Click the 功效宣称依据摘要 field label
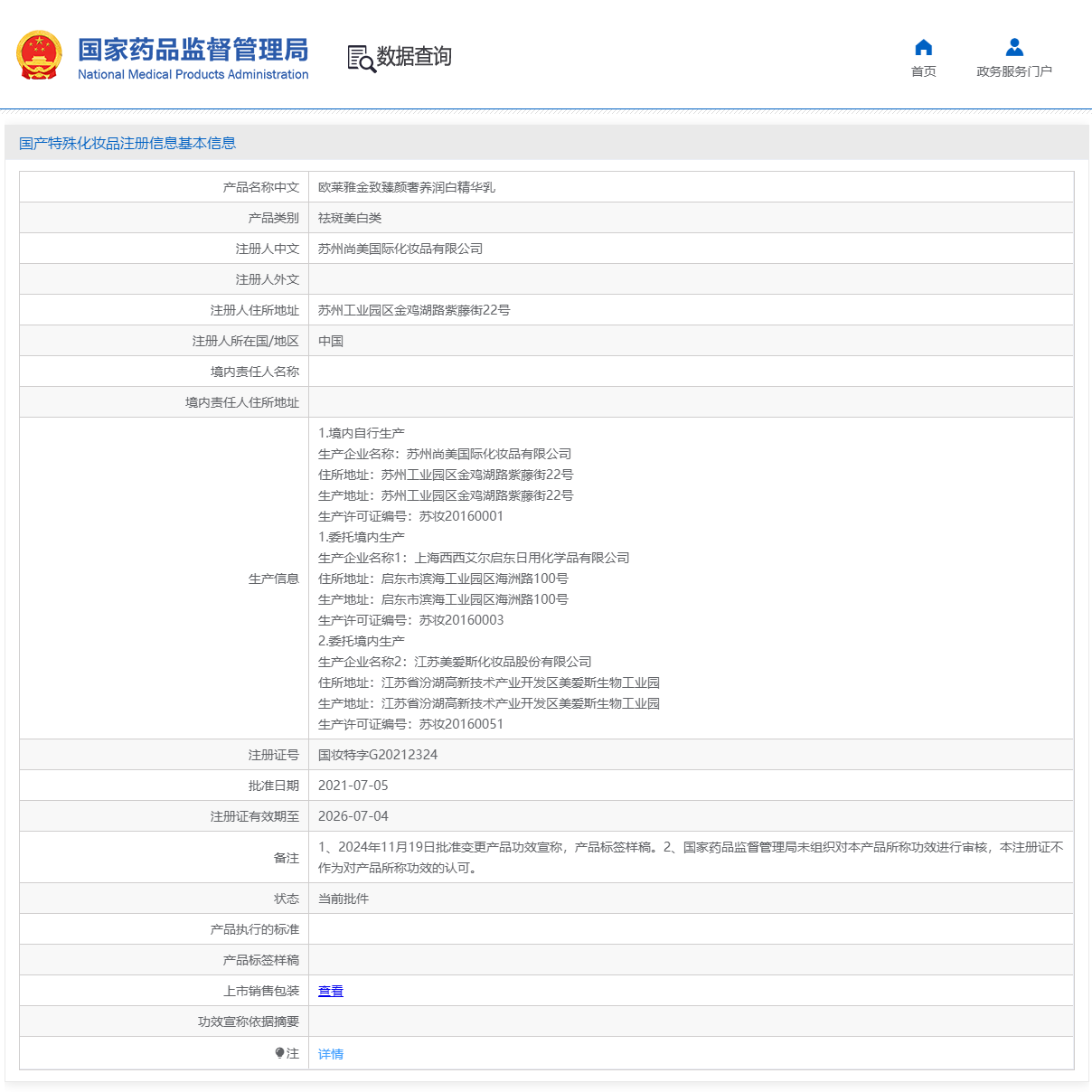 249,1021
